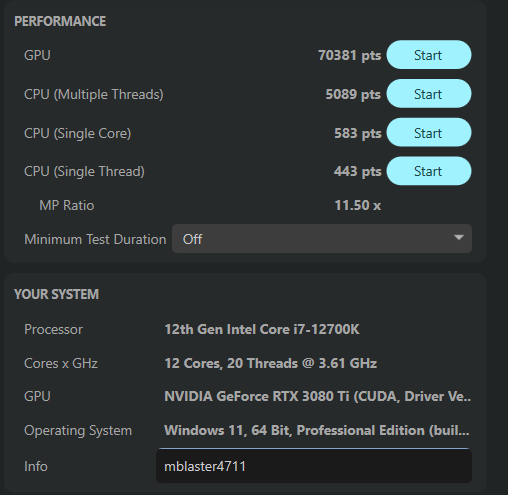The image size is (508, 495).
Task: Click the MP Ratio value 11.50 x
Action: click(x=358, y=205)
